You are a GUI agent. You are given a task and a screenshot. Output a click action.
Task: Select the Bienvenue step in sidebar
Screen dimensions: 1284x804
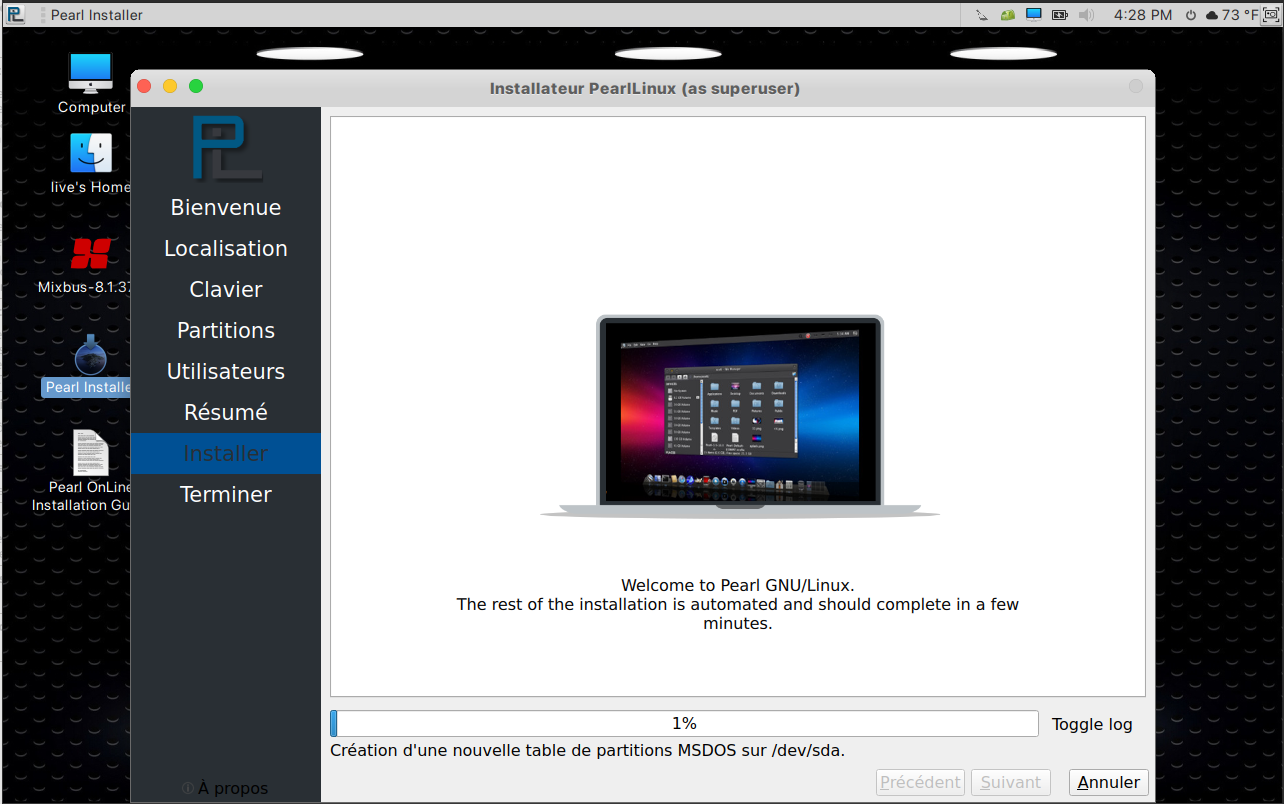click(226, 208)
